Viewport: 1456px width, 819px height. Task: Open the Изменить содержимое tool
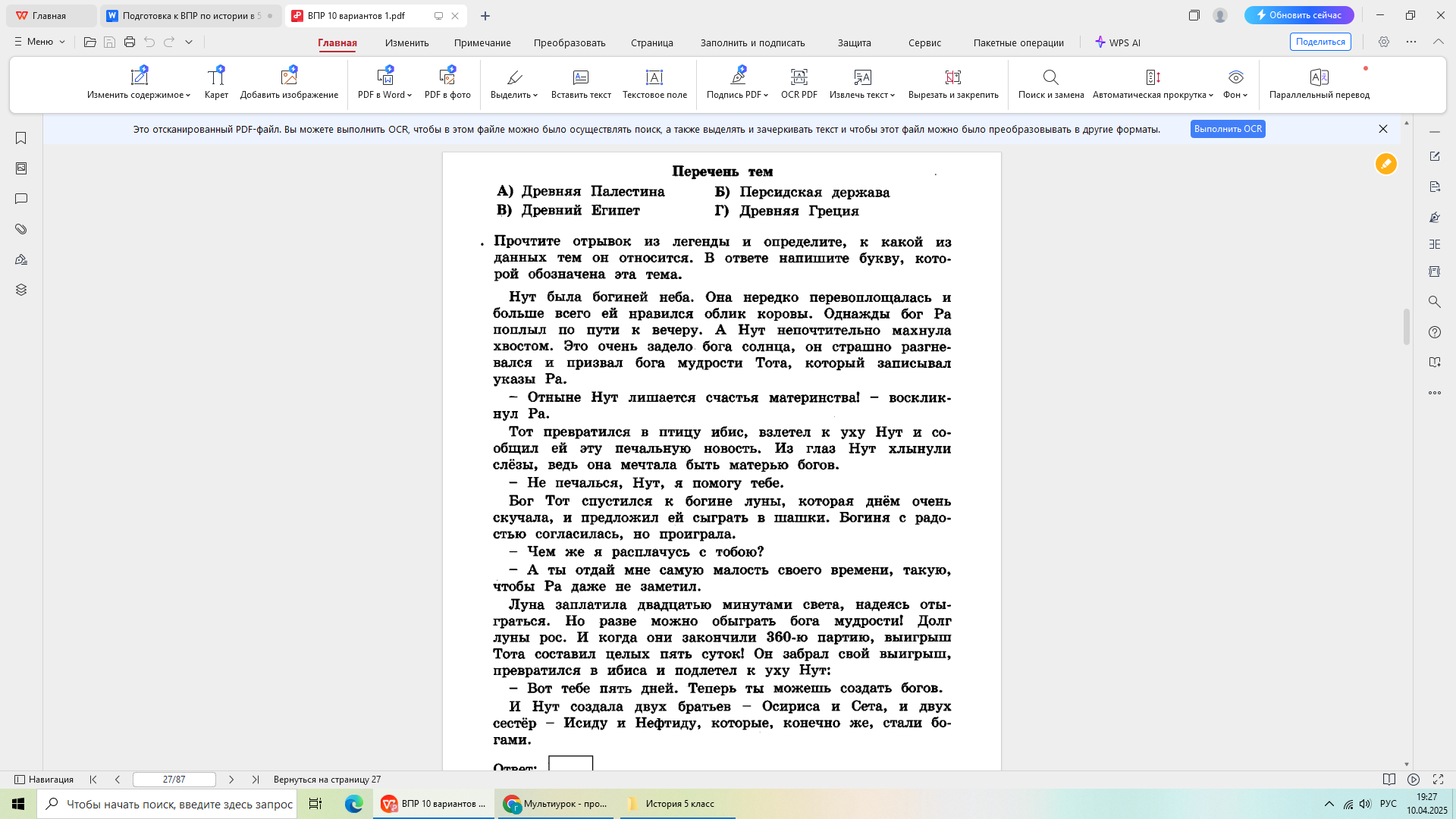click(x=139, y=83)
